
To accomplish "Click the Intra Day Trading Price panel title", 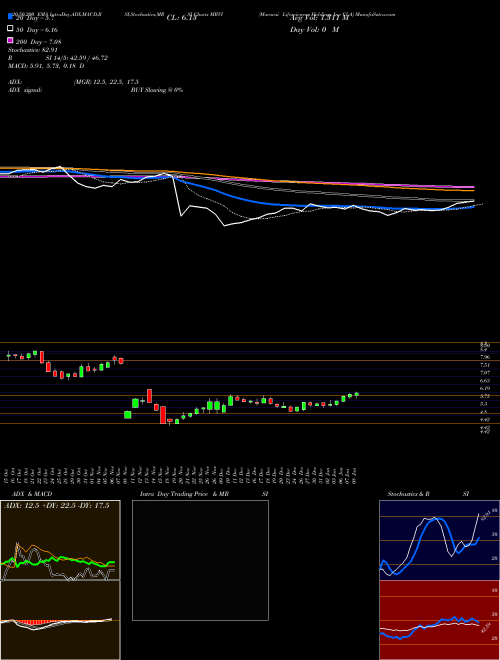I will pyautogui.click(x=204, y=494).
